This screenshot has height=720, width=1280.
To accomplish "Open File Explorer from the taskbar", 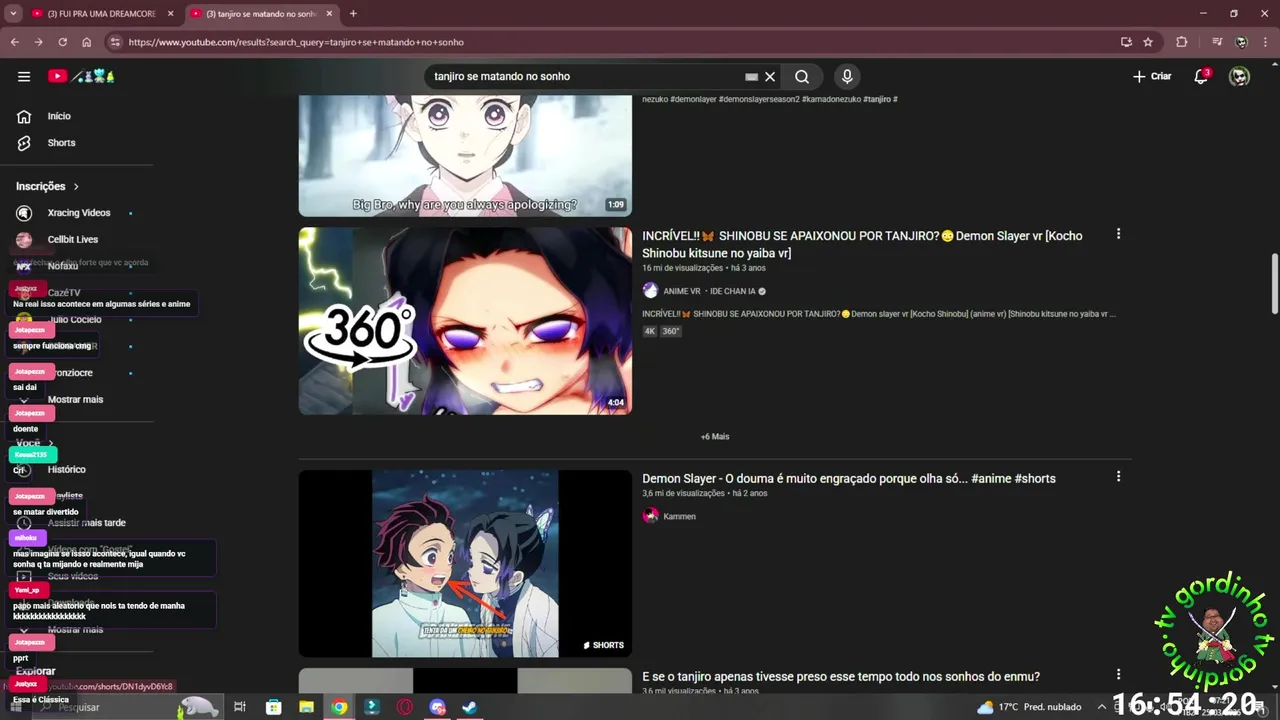I will pyautogui.click(x=306, y=707).
